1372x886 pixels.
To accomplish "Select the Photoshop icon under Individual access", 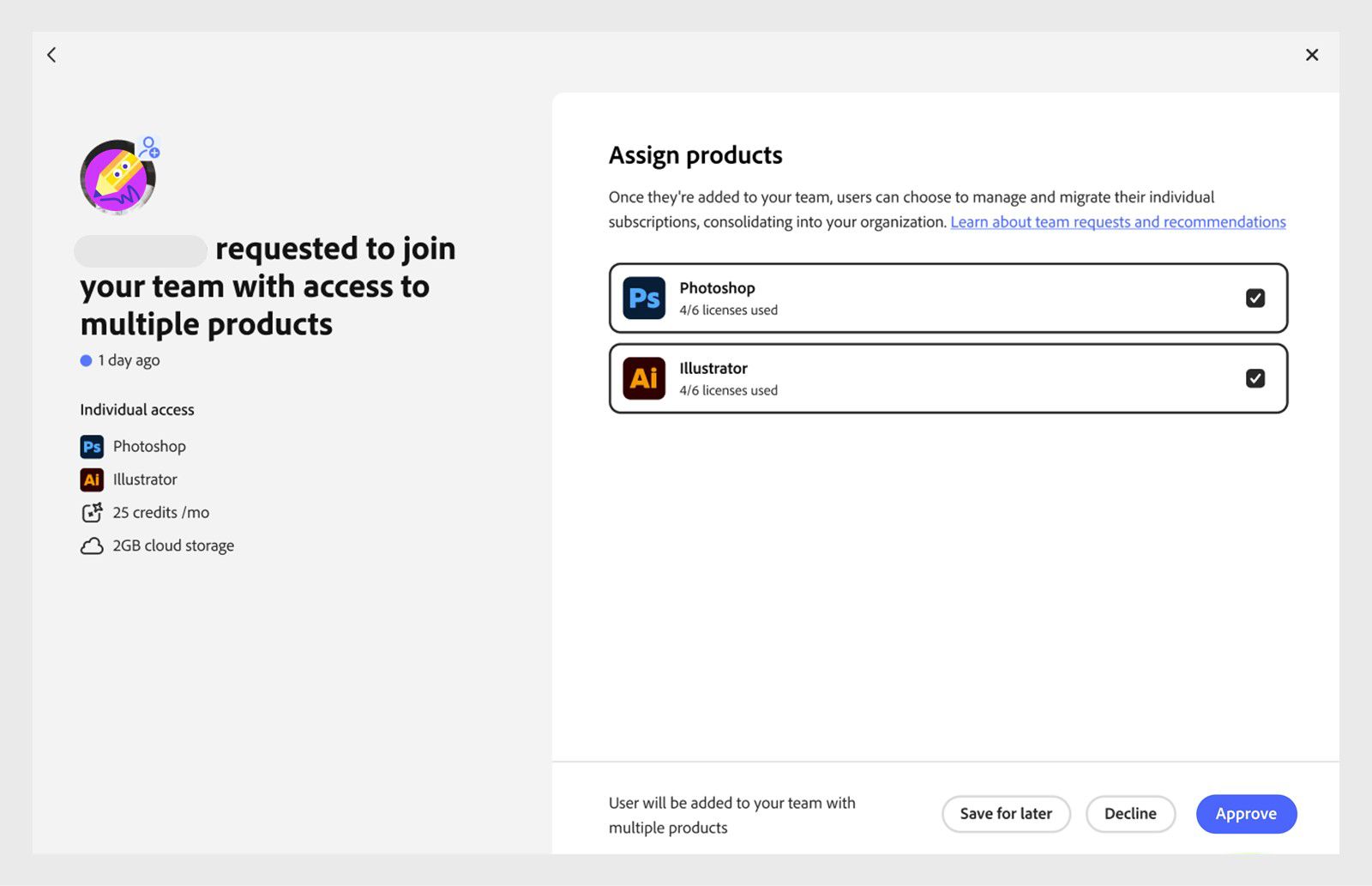I will (x=93, y=446).
